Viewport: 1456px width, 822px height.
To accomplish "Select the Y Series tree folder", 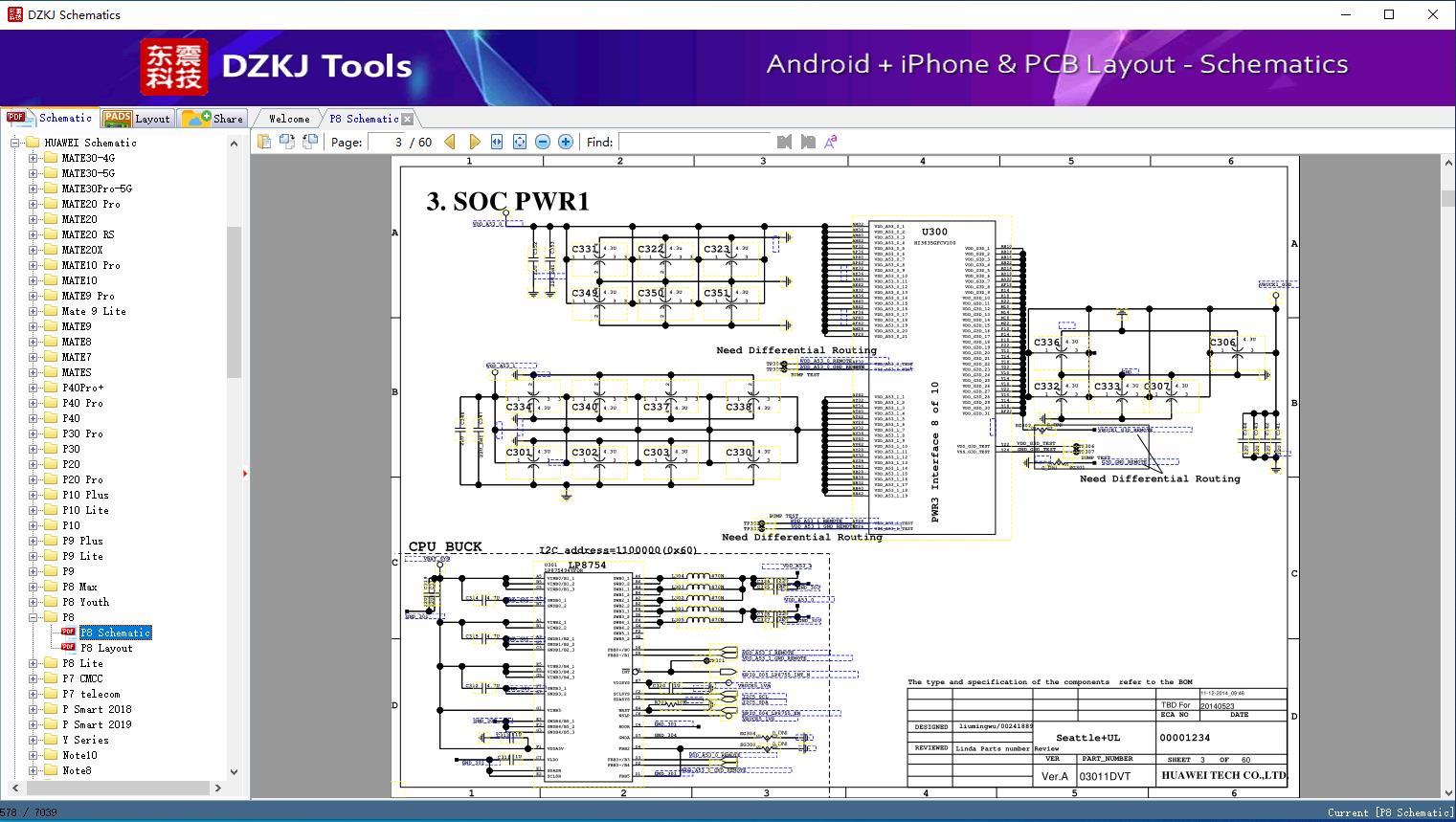I will point(85,740).
